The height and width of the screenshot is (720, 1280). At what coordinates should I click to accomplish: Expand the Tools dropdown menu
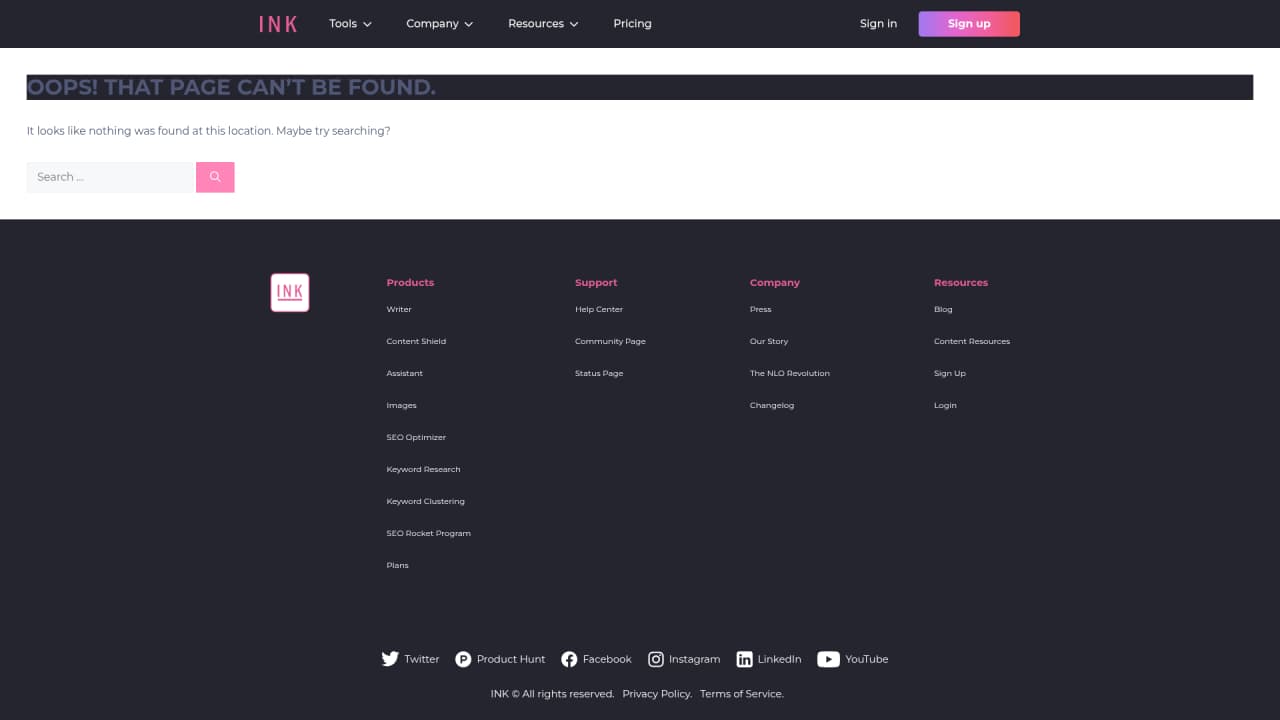(x=350, y=24)
